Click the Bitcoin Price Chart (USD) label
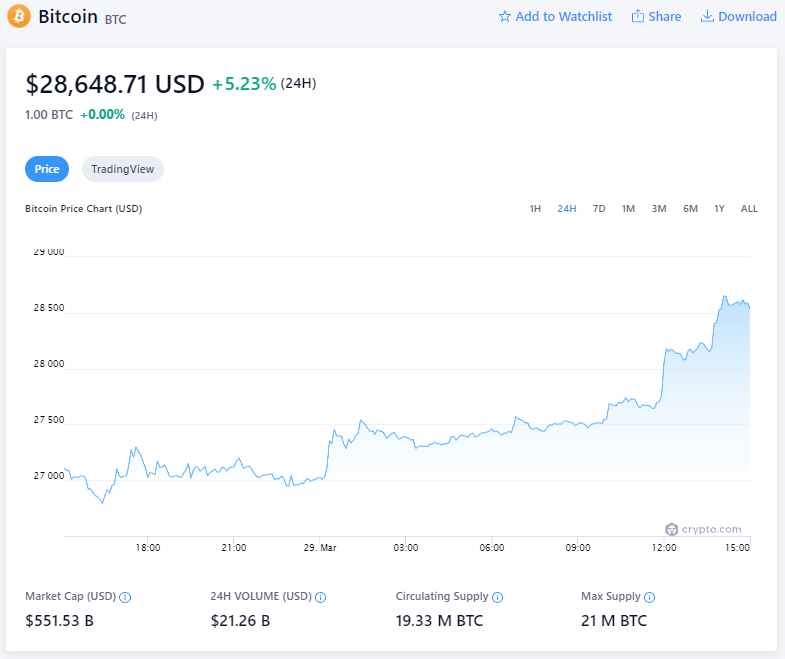This screenshot has width=785, height=659. [x=84, y=209]
